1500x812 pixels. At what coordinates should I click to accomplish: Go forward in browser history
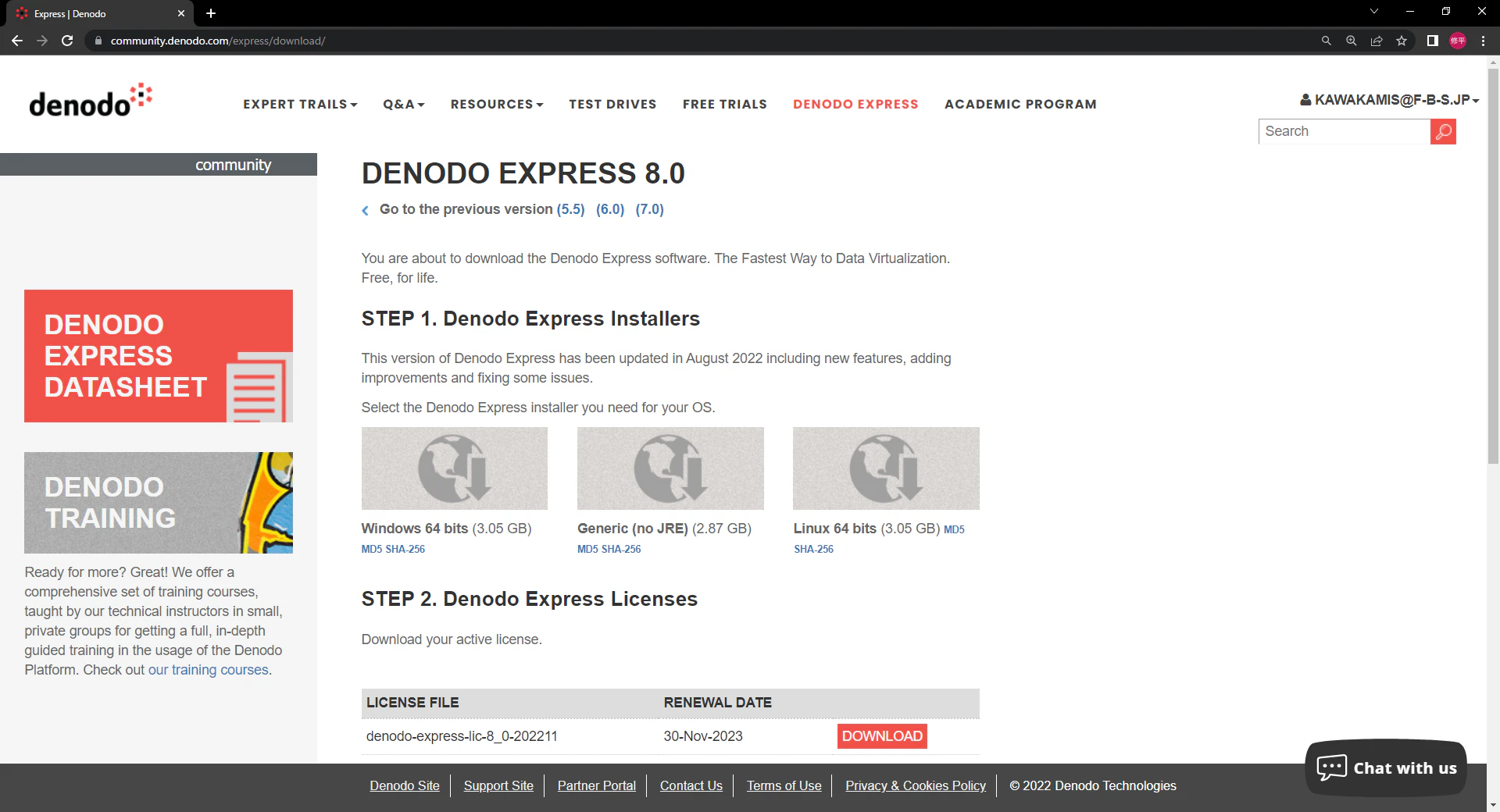42,41
